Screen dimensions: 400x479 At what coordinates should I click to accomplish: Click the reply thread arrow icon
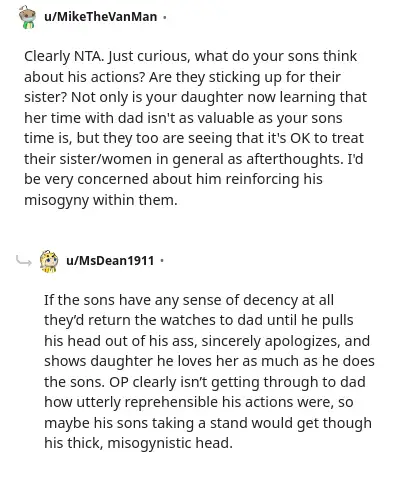[x=24, y=261]
